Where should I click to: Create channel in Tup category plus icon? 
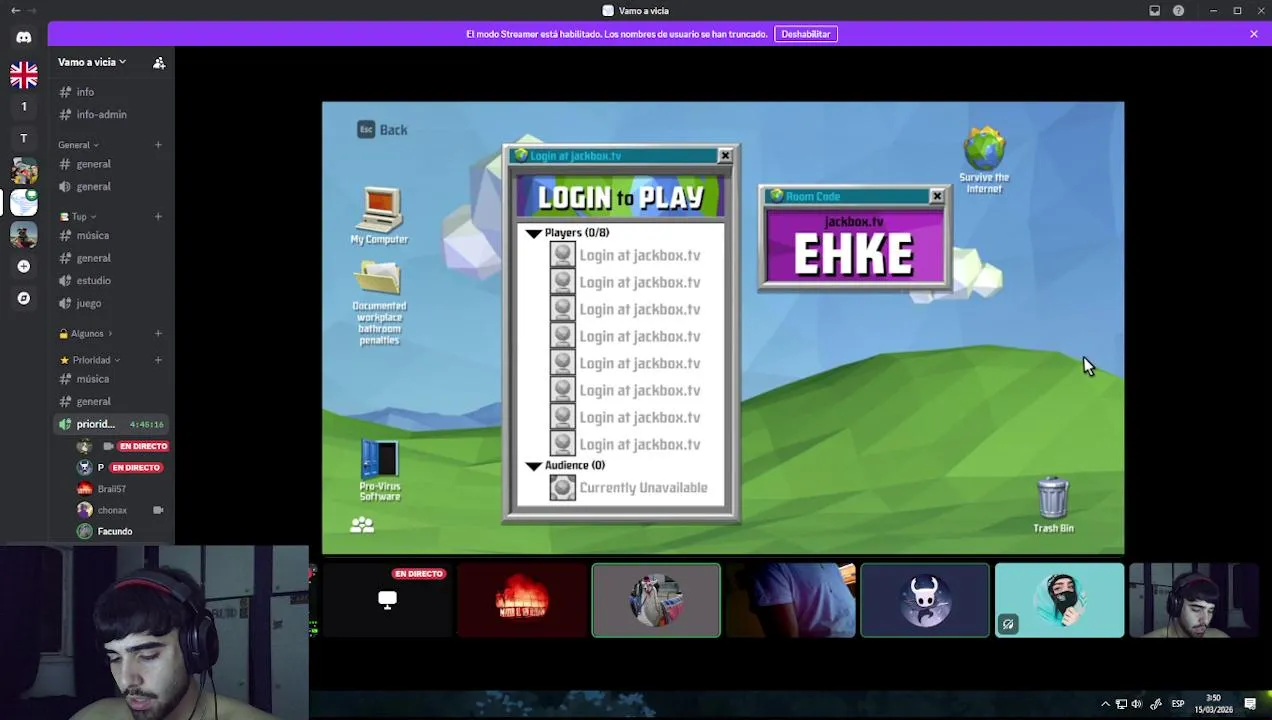158,216
